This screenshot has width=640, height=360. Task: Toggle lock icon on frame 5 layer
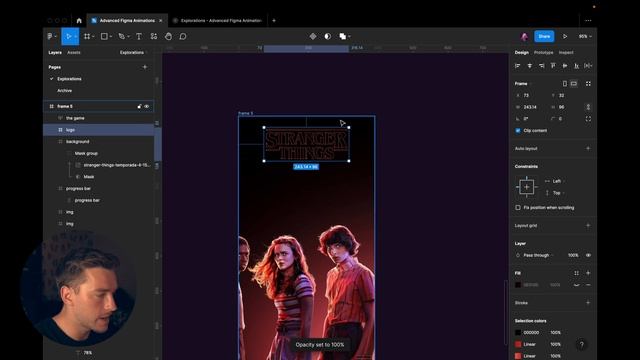(x=139, y=107)
